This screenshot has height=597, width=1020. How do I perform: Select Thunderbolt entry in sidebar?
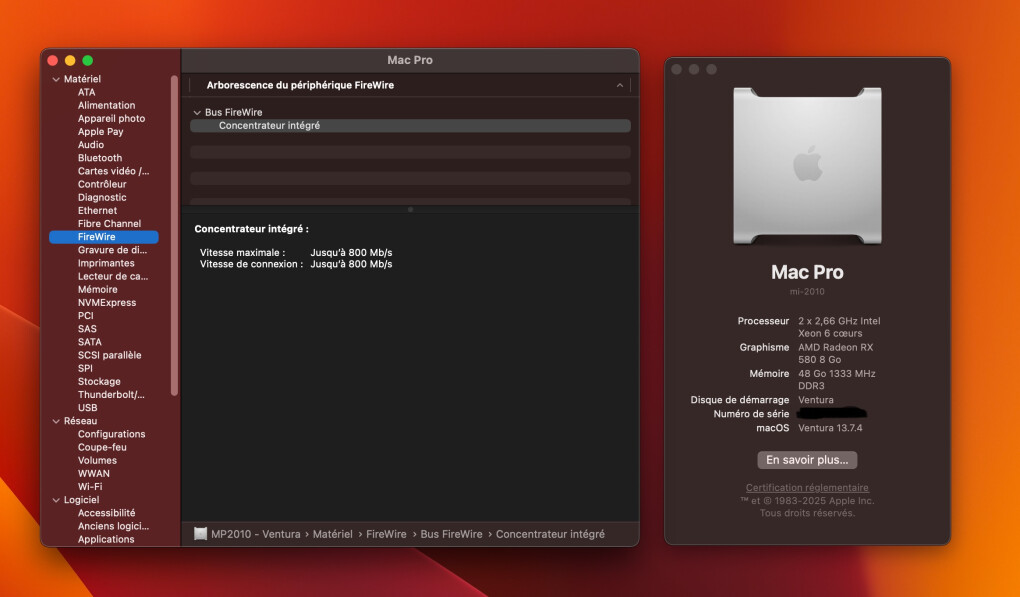111,395
